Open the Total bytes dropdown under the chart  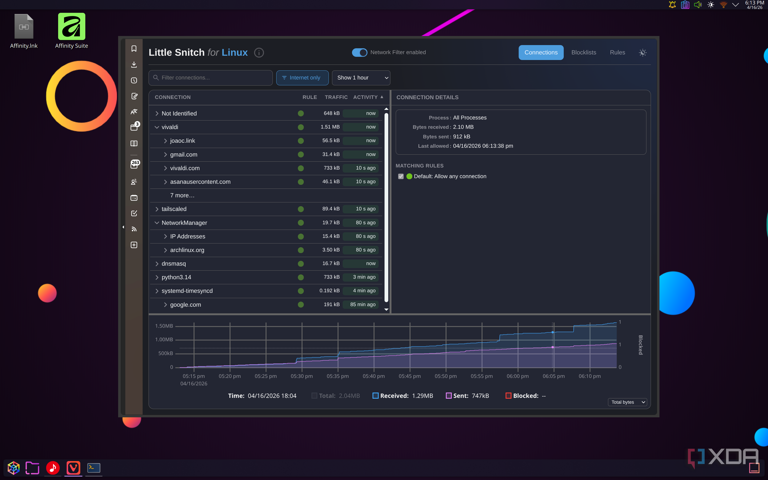(627, 402)
